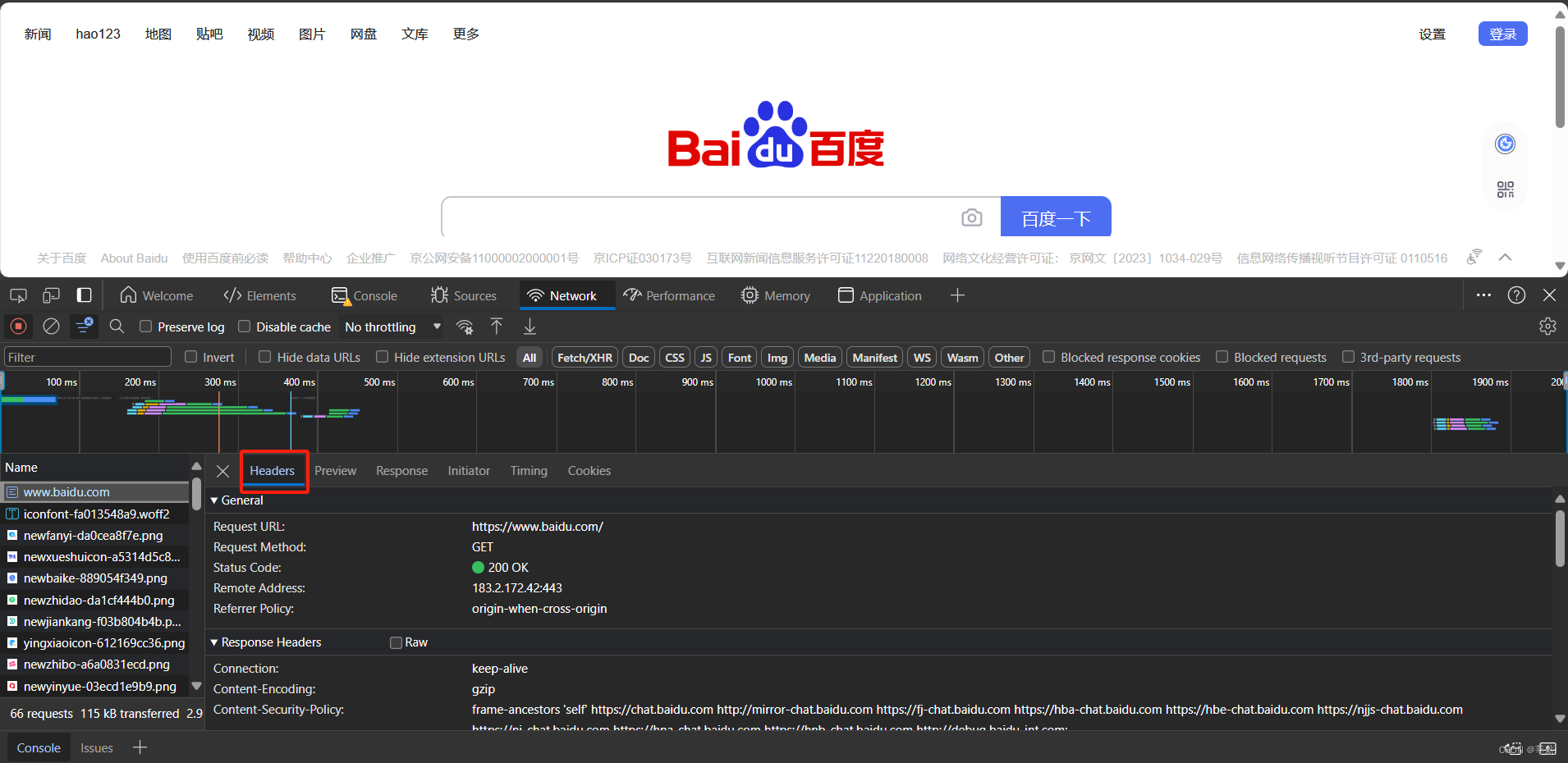
Task: Open network search magnifier icon
Action: point(117,327)
